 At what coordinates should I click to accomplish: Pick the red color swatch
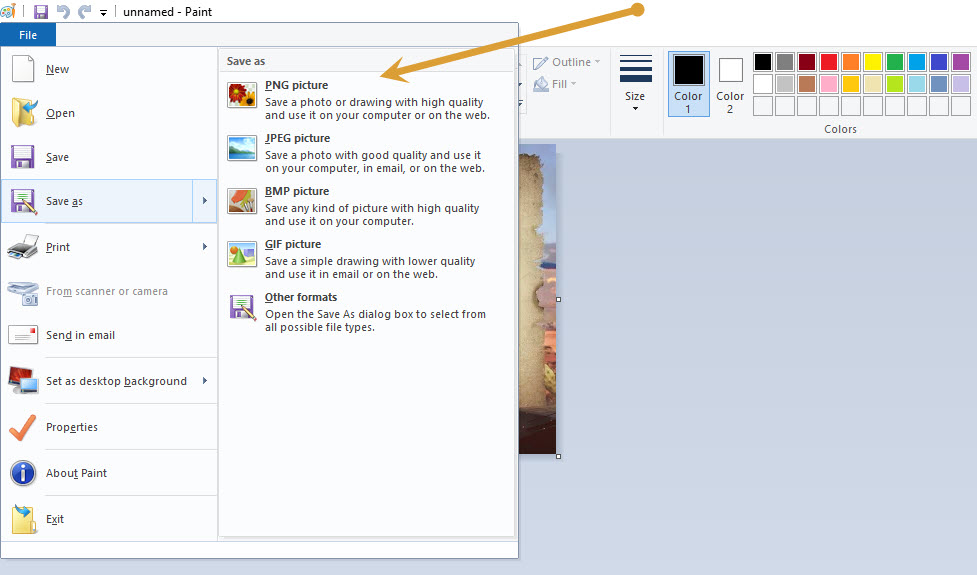(829, 62)
